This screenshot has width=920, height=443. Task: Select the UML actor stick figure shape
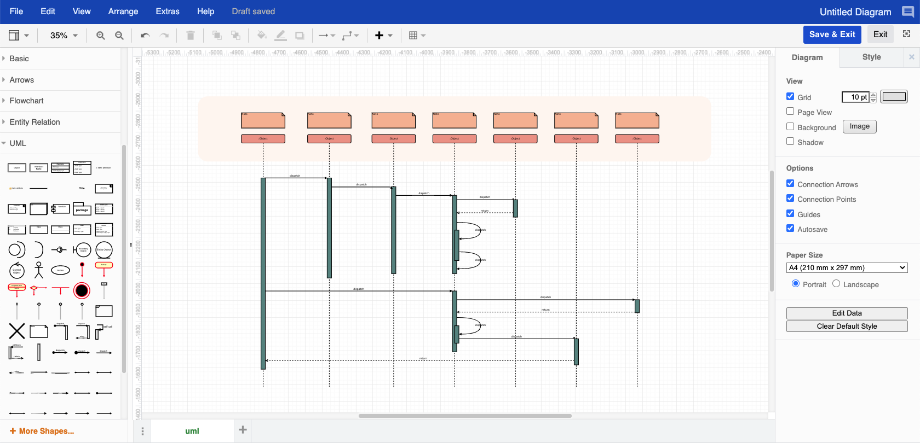(x=38, y=270)
